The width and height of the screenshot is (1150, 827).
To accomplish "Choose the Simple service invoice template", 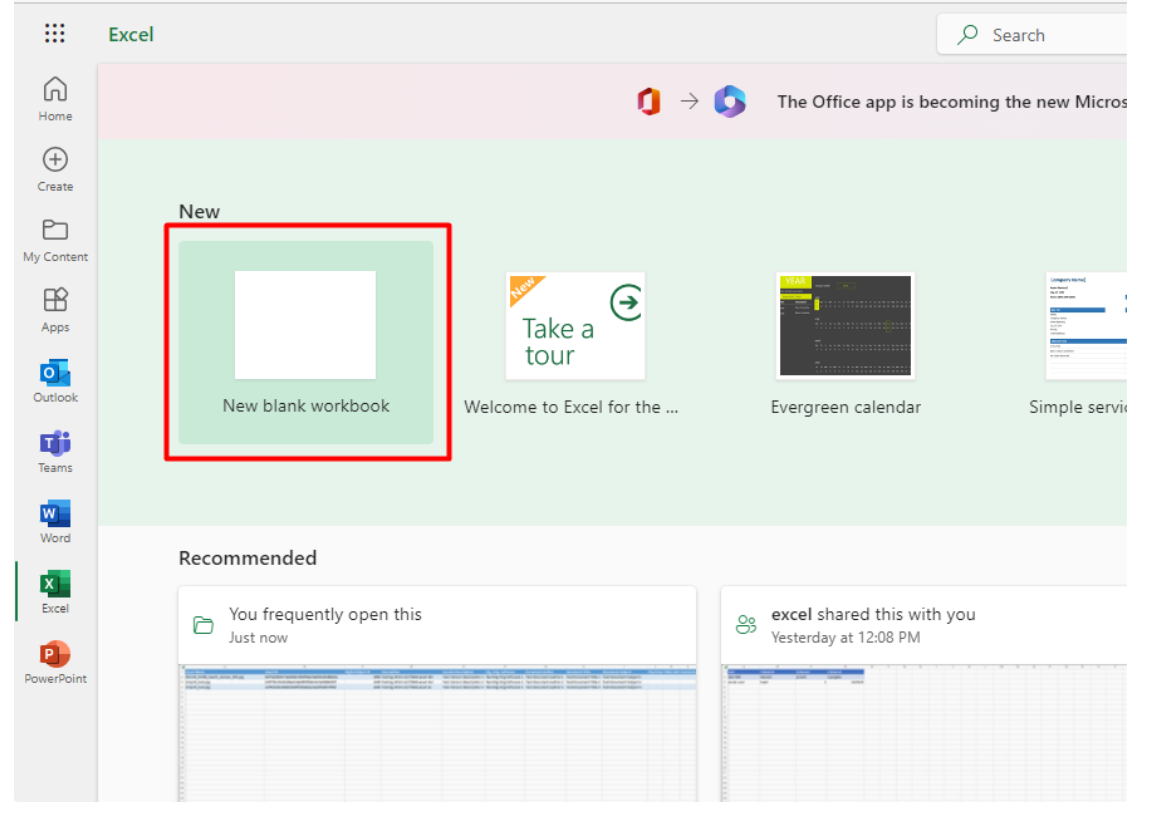I will click(1086, 326).
